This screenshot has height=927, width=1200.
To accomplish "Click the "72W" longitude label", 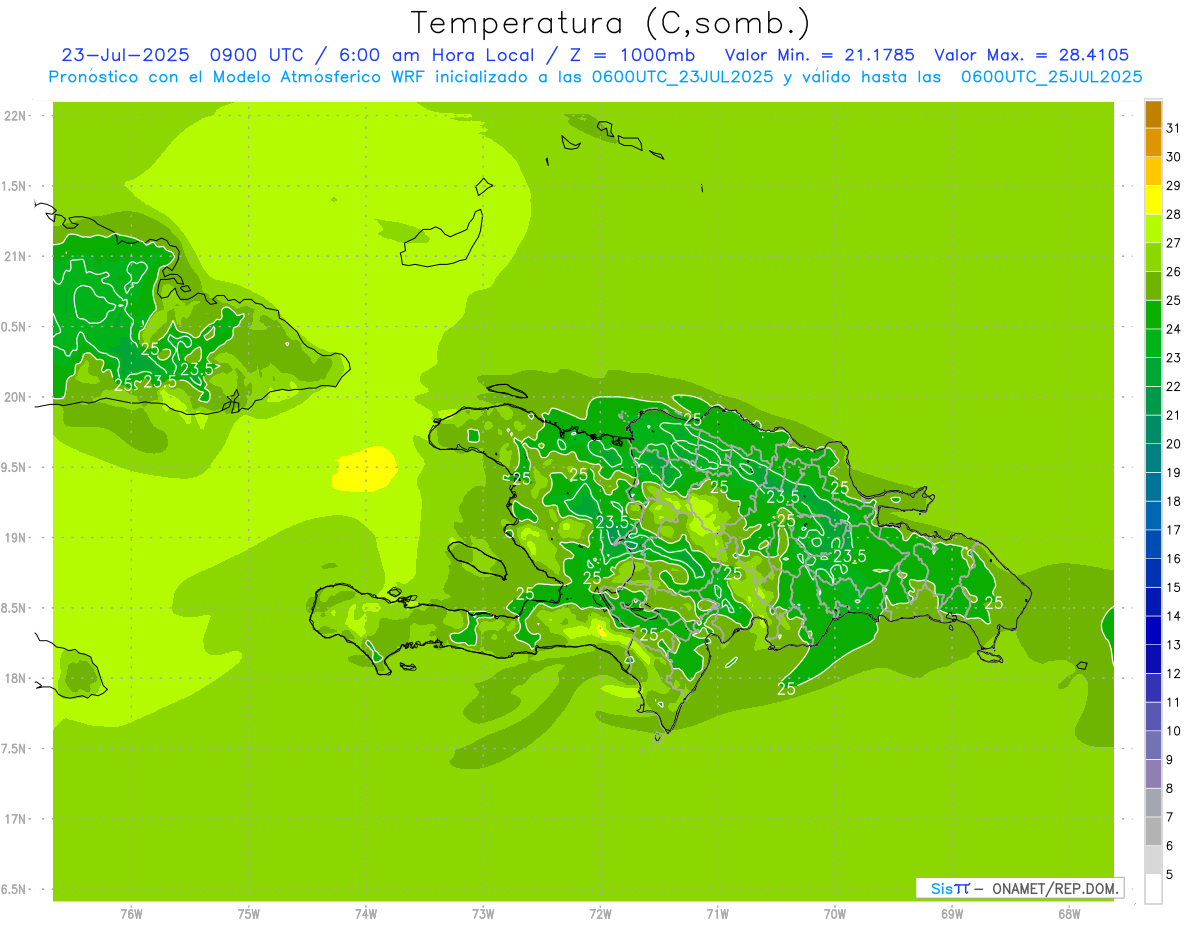I will (601, 913).
